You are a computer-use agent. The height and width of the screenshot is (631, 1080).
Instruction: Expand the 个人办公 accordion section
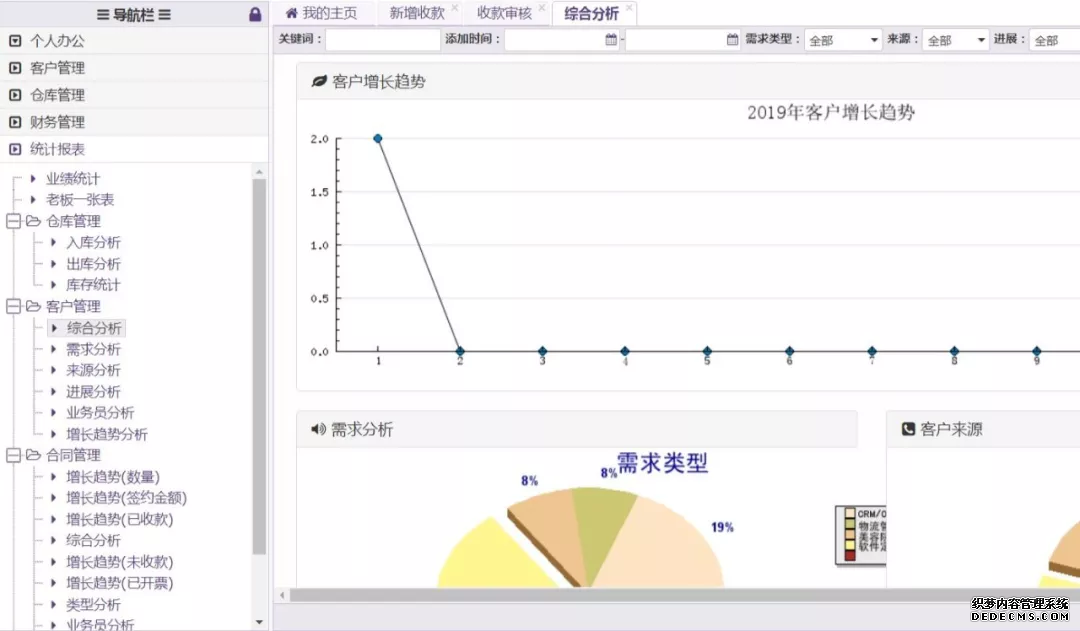point(57,41)
